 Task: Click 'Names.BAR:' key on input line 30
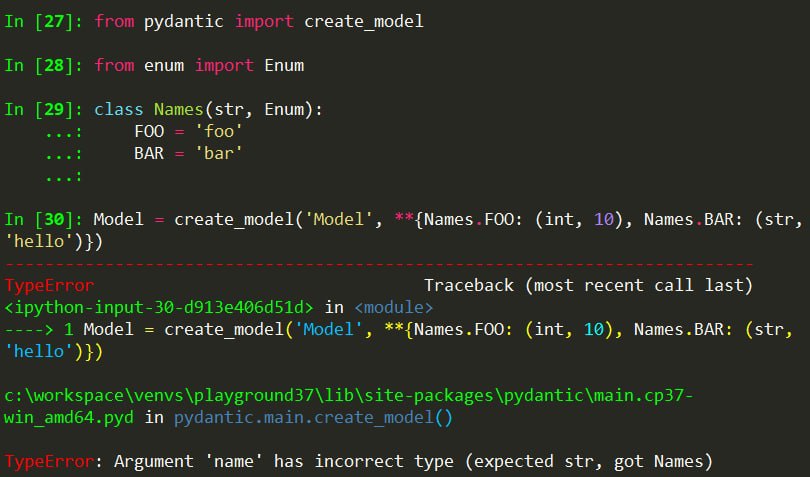coord(694,220)
